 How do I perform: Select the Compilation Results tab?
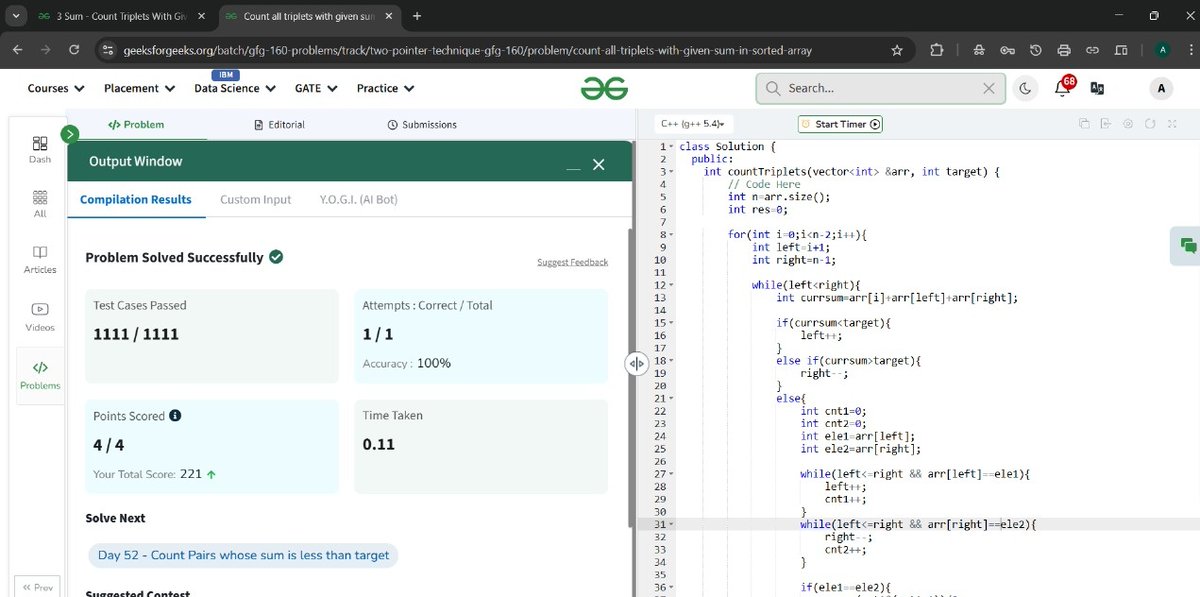(x=136, y=199)
